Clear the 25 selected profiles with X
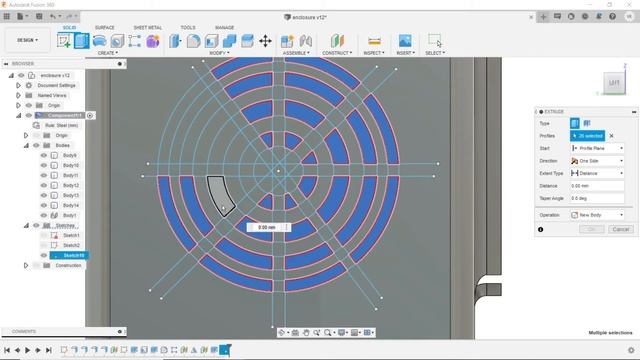The height and width of the screenshot is (360, 640). [611, 136]
